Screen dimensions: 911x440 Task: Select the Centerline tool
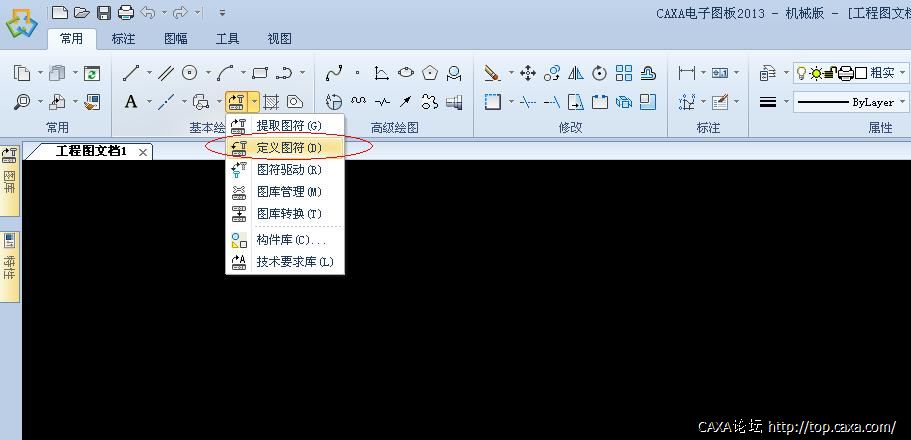click(166, 102)
